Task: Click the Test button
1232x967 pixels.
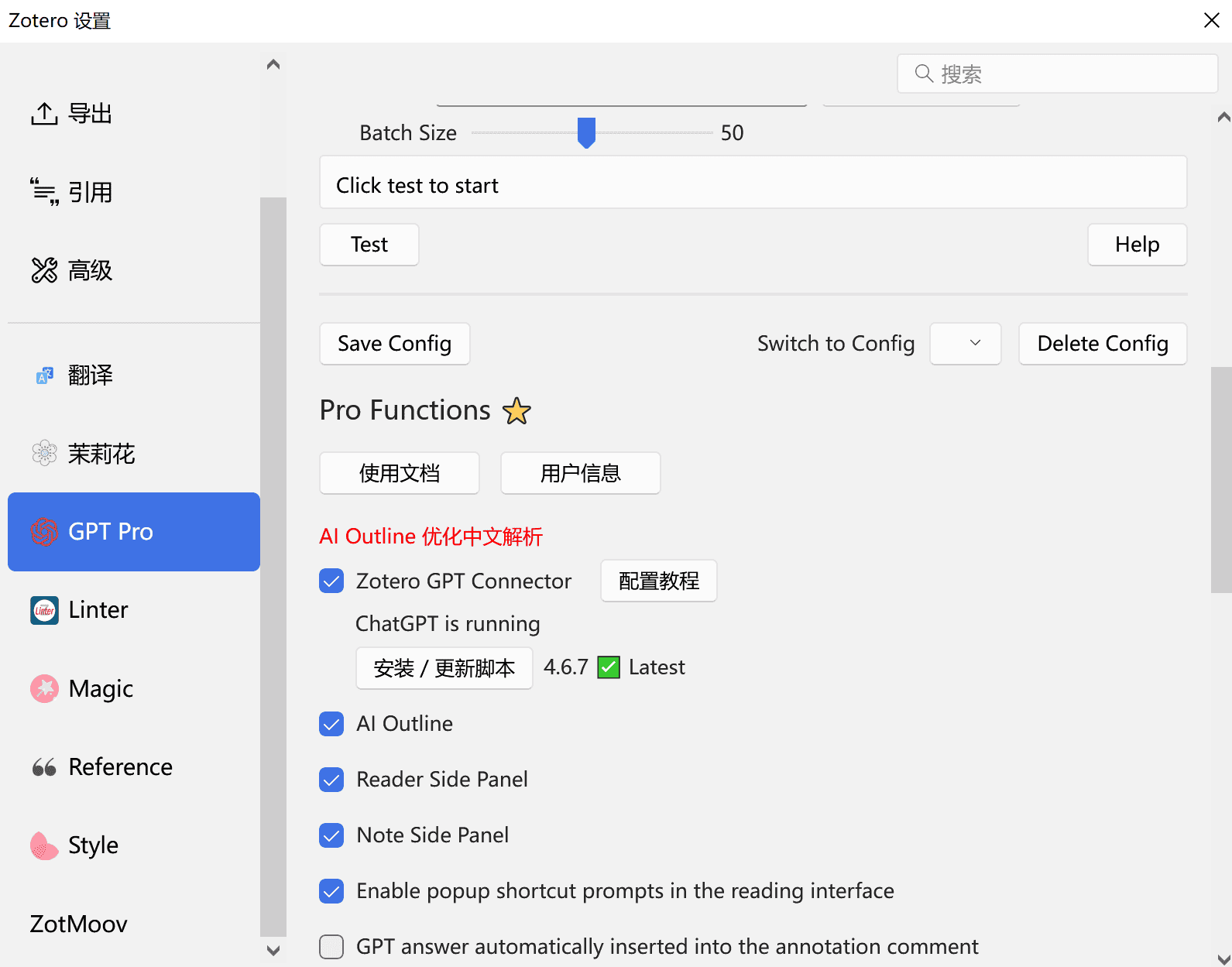Action: [x=369, y=245]
